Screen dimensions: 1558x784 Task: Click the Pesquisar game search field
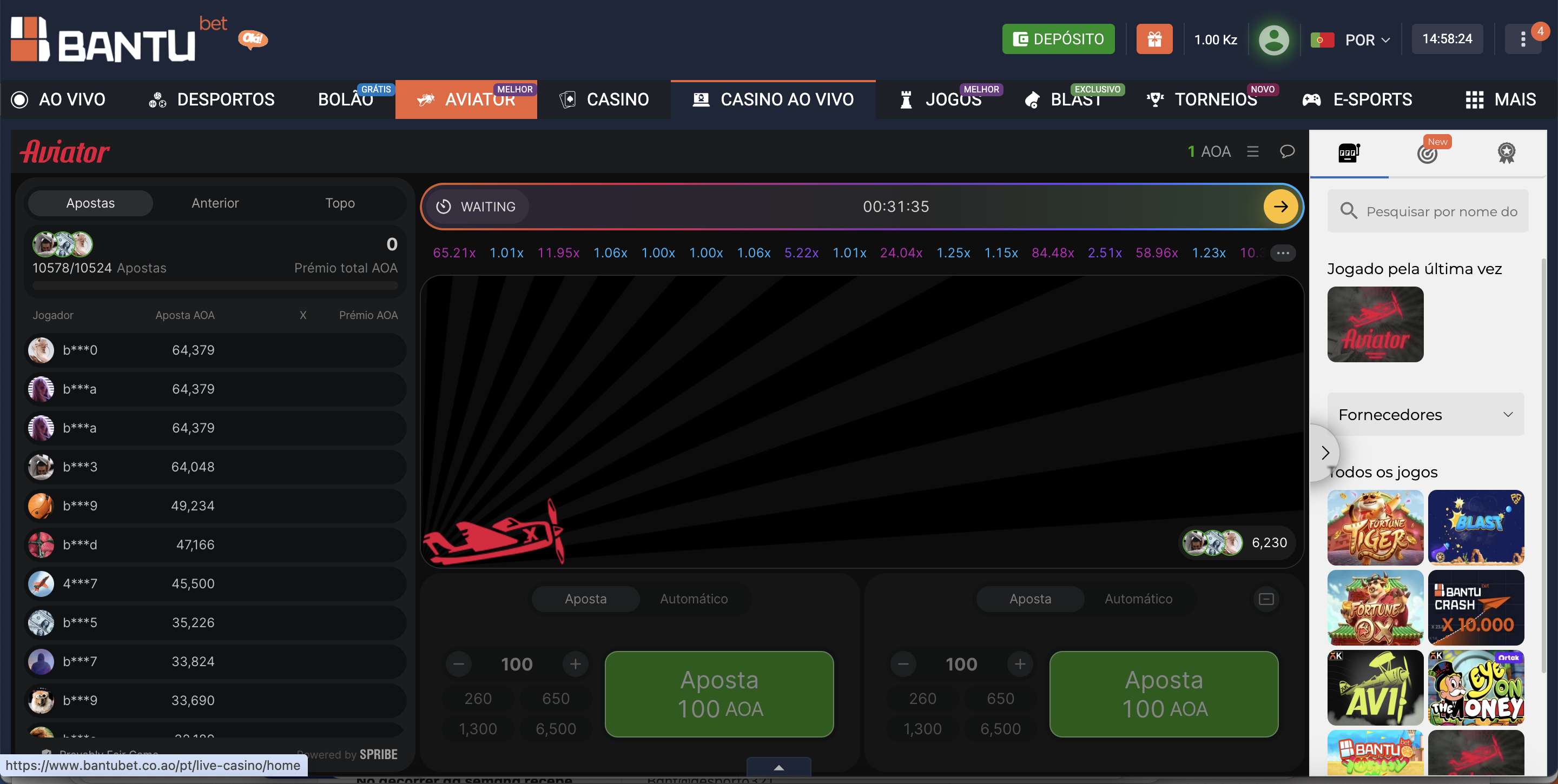[x=1428, y=210]
